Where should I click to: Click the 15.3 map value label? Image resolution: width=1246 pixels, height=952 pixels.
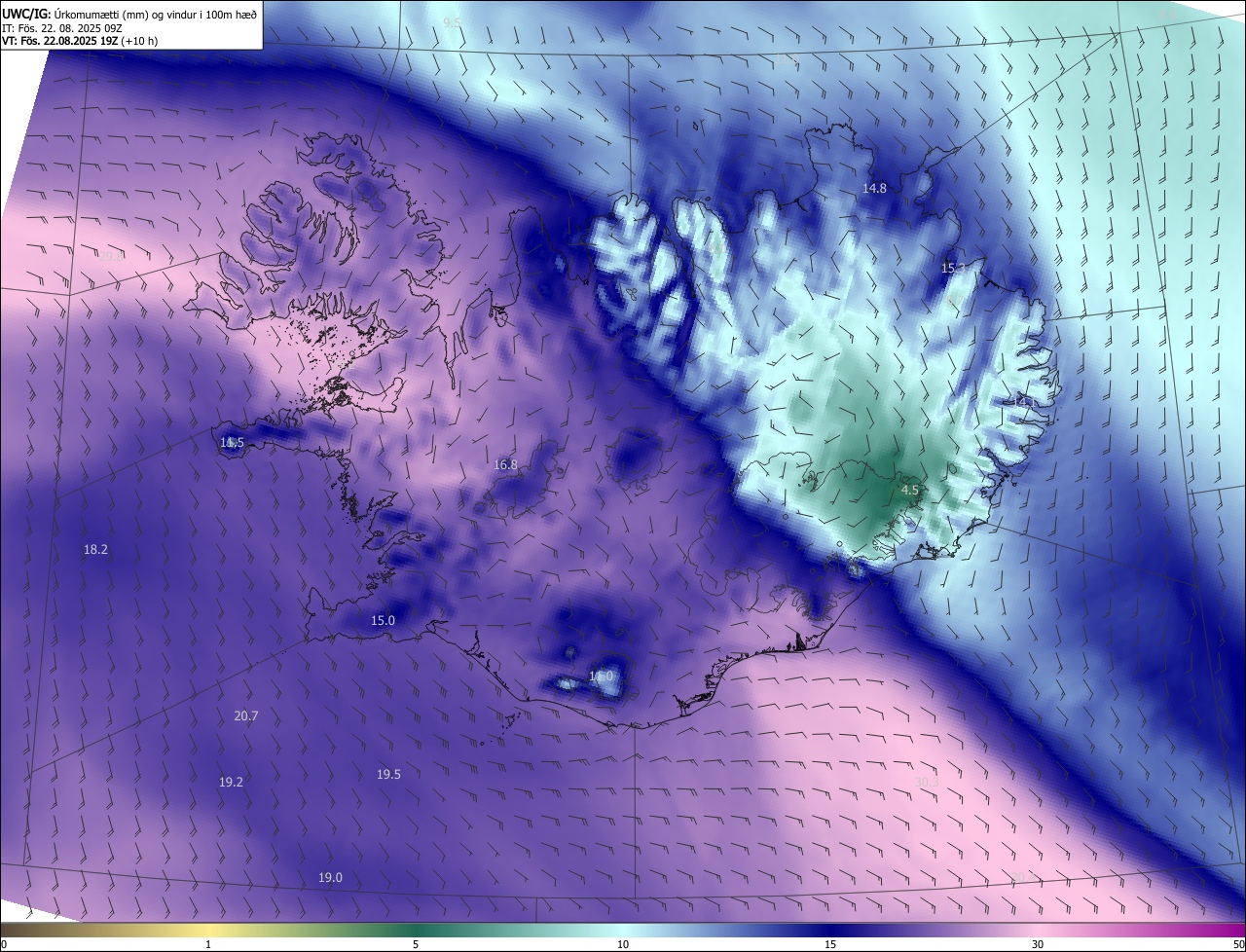(x=954, y=268)
